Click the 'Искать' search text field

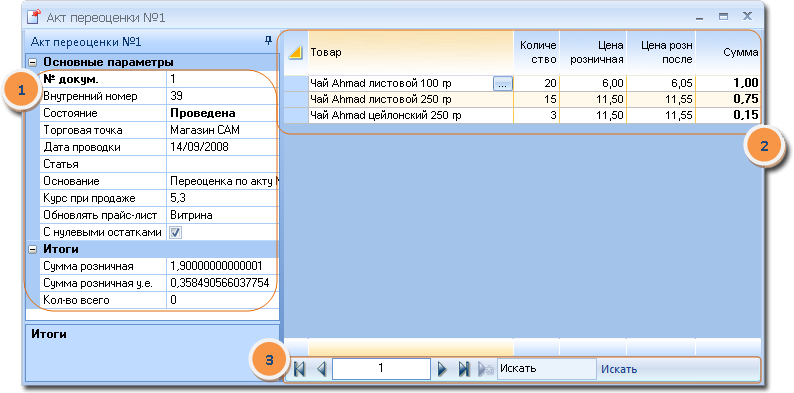(x=547, y=369)
